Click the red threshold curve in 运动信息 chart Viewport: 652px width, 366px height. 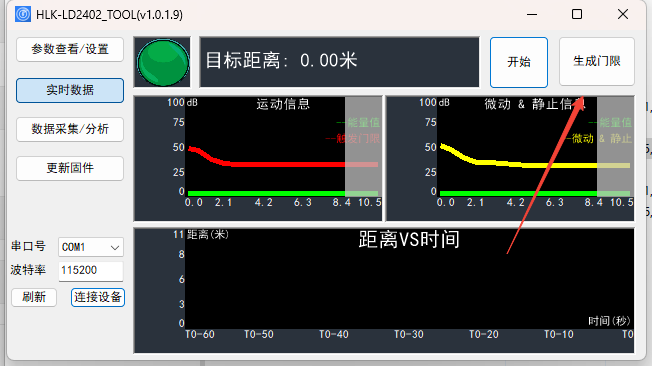click(283, 164)
